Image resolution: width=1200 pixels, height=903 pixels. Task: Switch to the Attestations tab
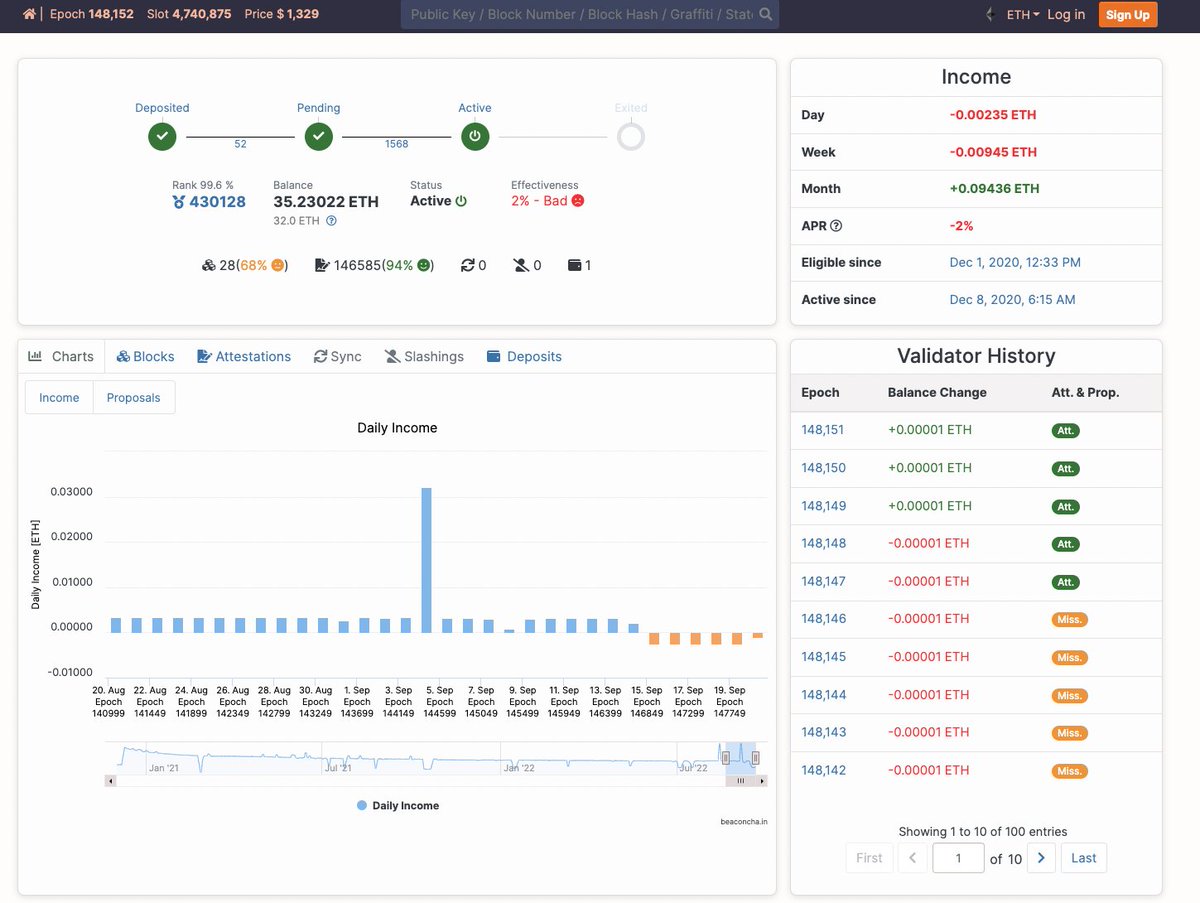click(244, 356)
